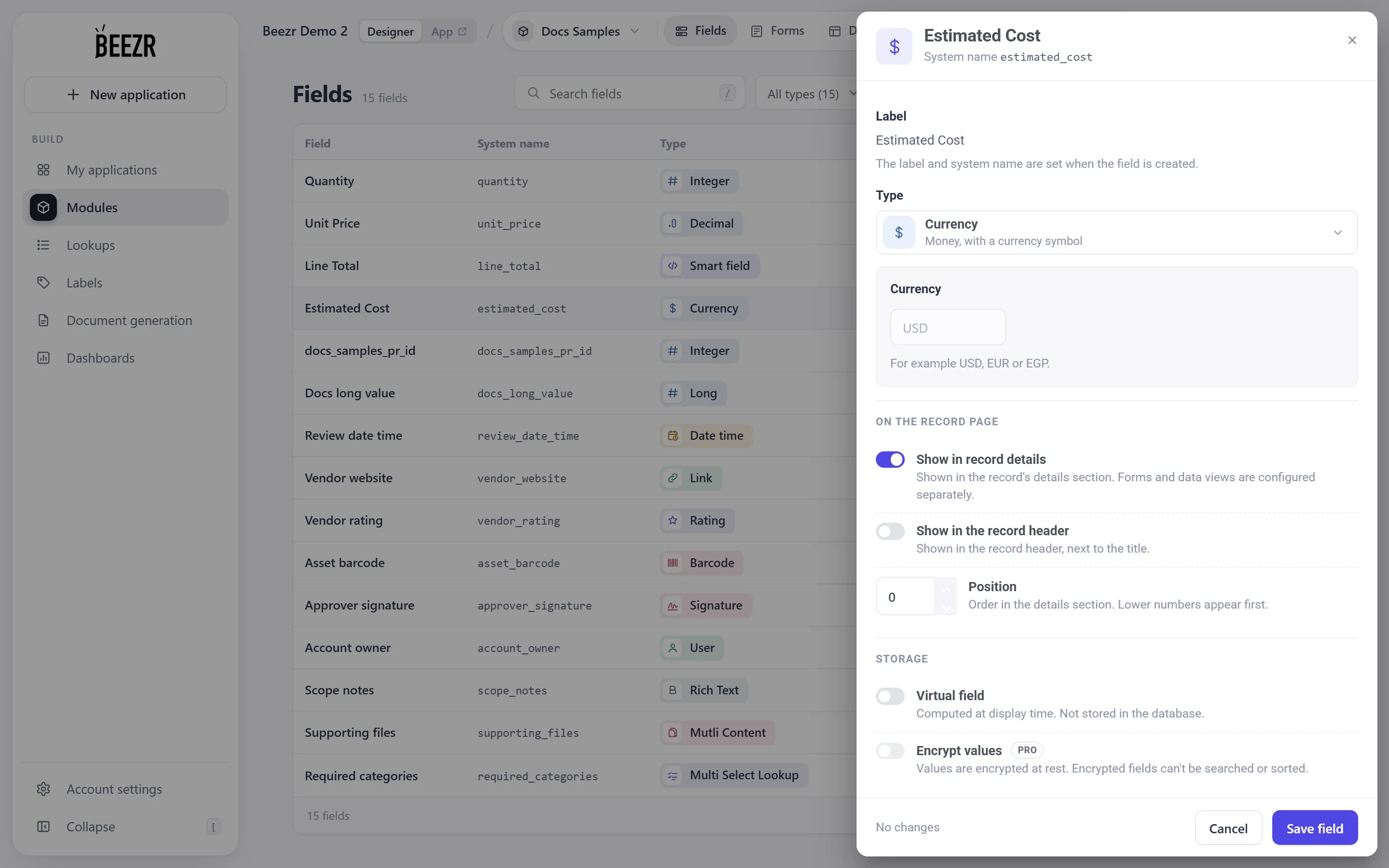The image size is (1389, 868).
Task: Expand the Docs Samples module selector
Action: coord(579,31)
